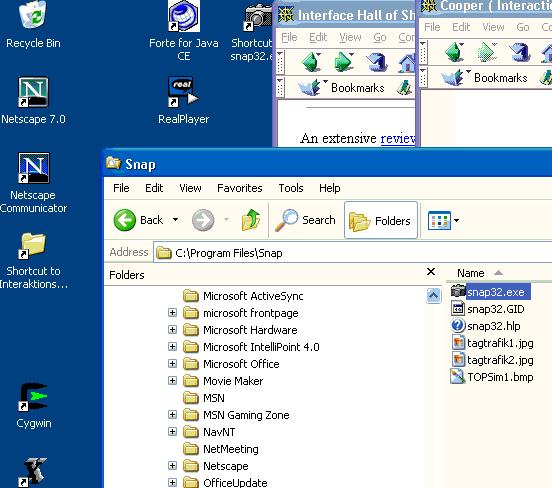Select TOPSim1.bmp in file list
Screen dimensions: 552x488
pos(493,377)
